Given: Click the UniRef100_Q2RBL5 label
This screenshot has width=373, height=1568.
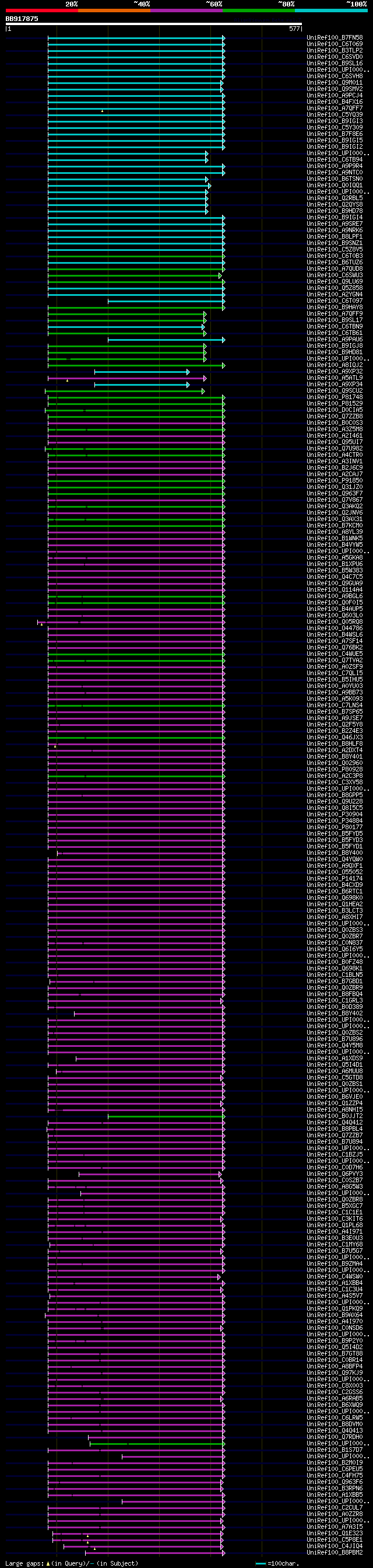Looking at the screenshot, I should coord(335,198).
